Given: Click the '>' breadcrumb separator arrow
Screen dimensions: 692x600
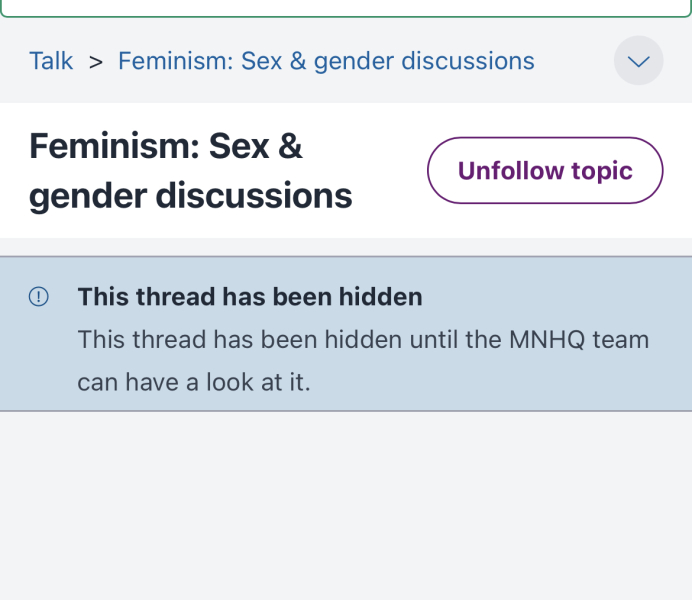Looking at the screenshot, I should point(96,61).
